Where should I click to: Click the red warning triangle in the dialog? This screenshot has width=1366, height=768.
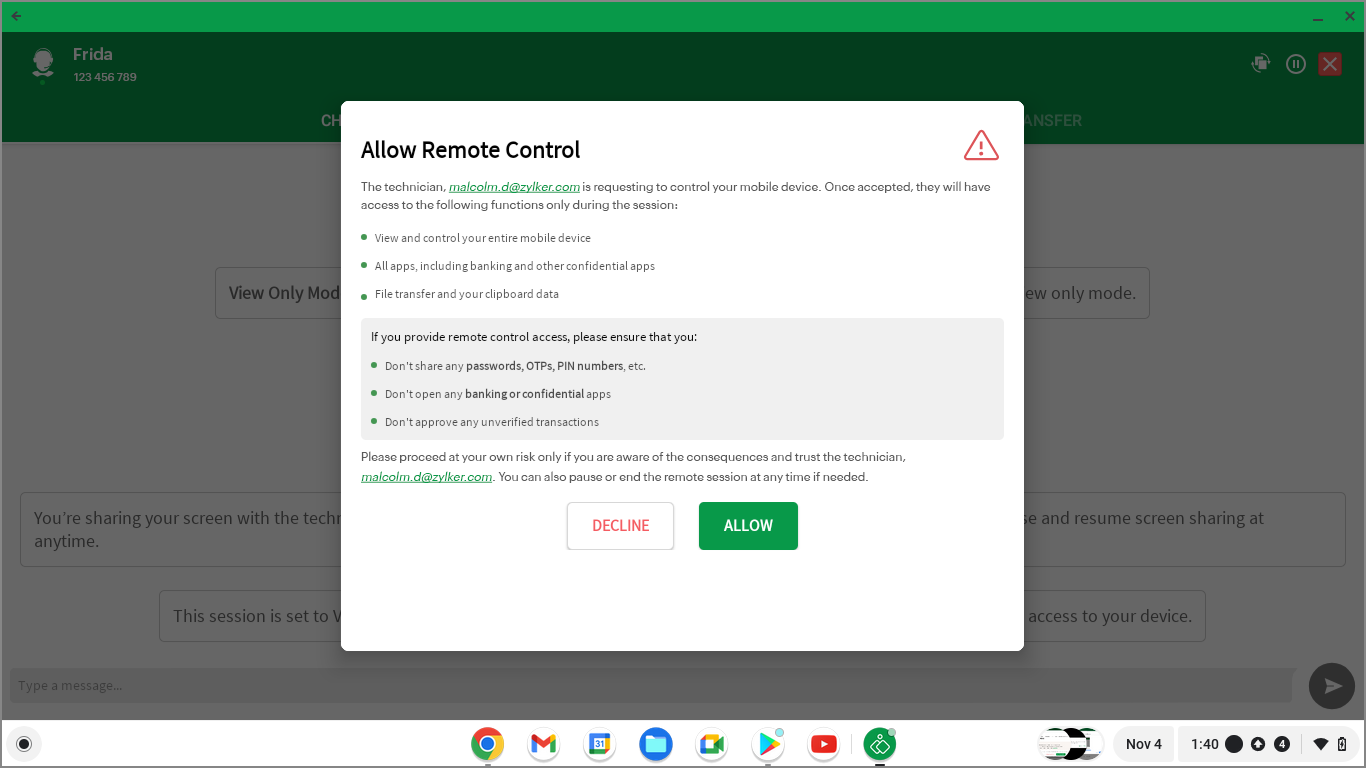pos(981,145)
